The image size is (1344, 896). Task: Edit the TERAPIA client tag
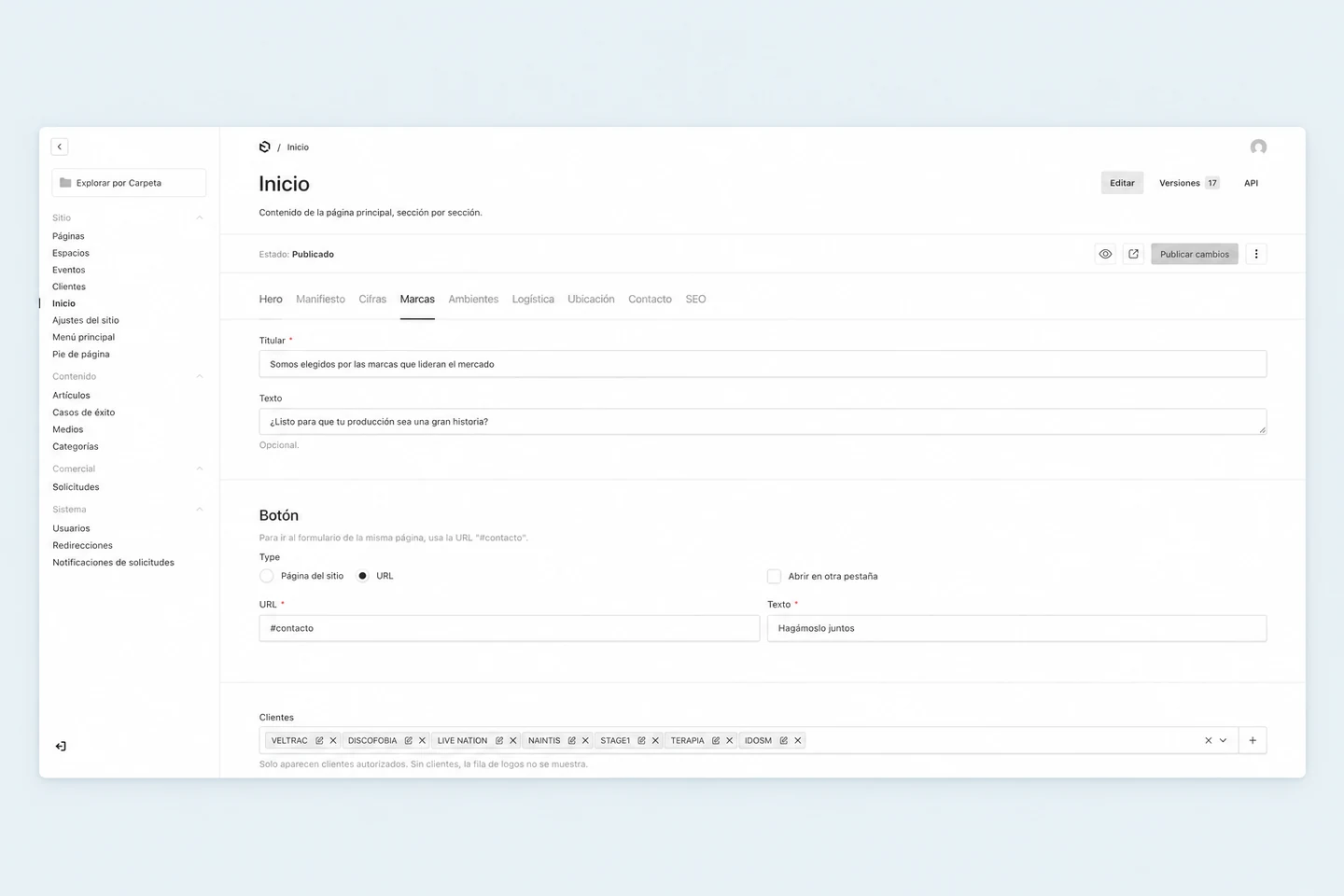click(x=716, y=740)
